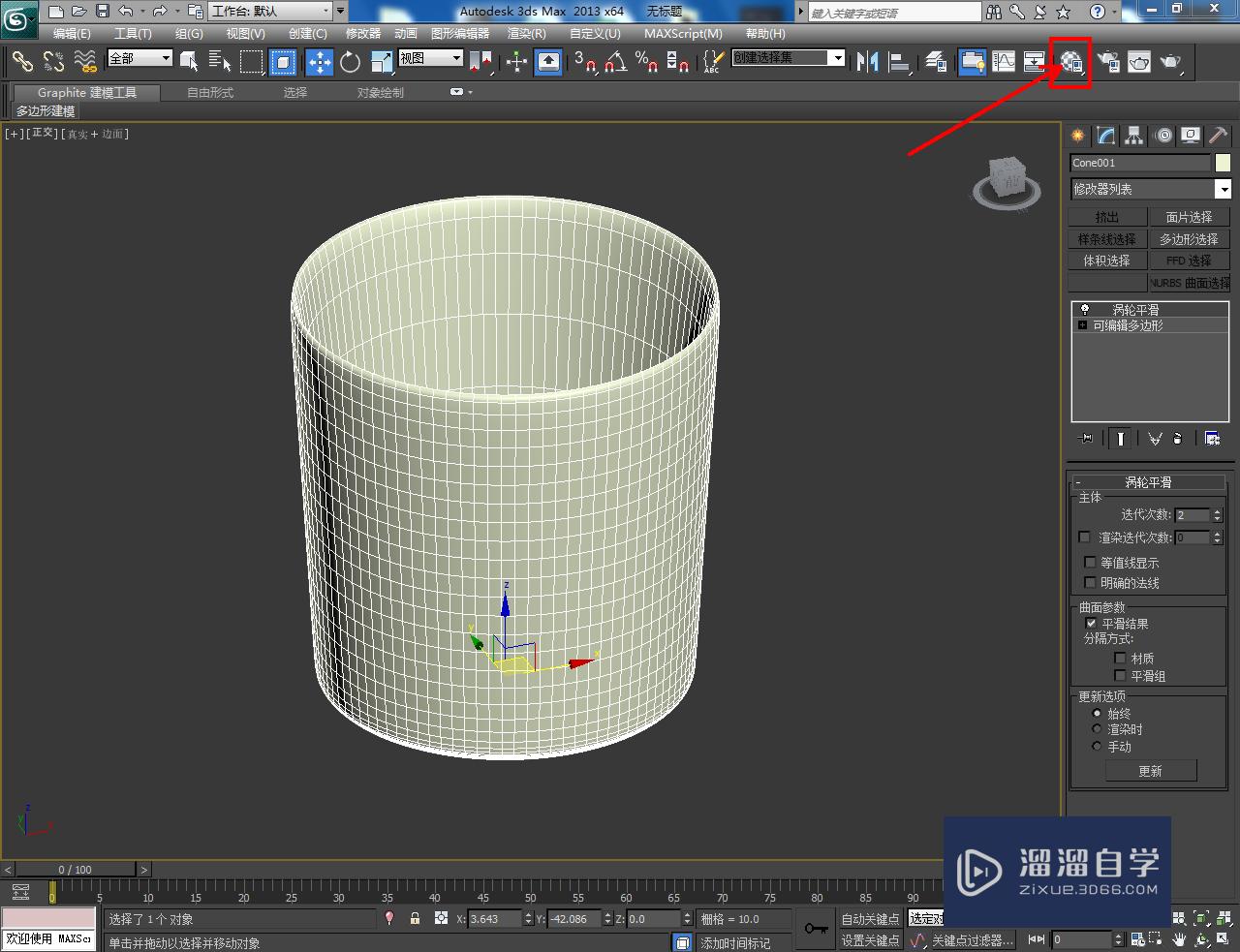1240x952 pixels.
Task: Click the time slider 0 / 100
Action: coord(76,870)
